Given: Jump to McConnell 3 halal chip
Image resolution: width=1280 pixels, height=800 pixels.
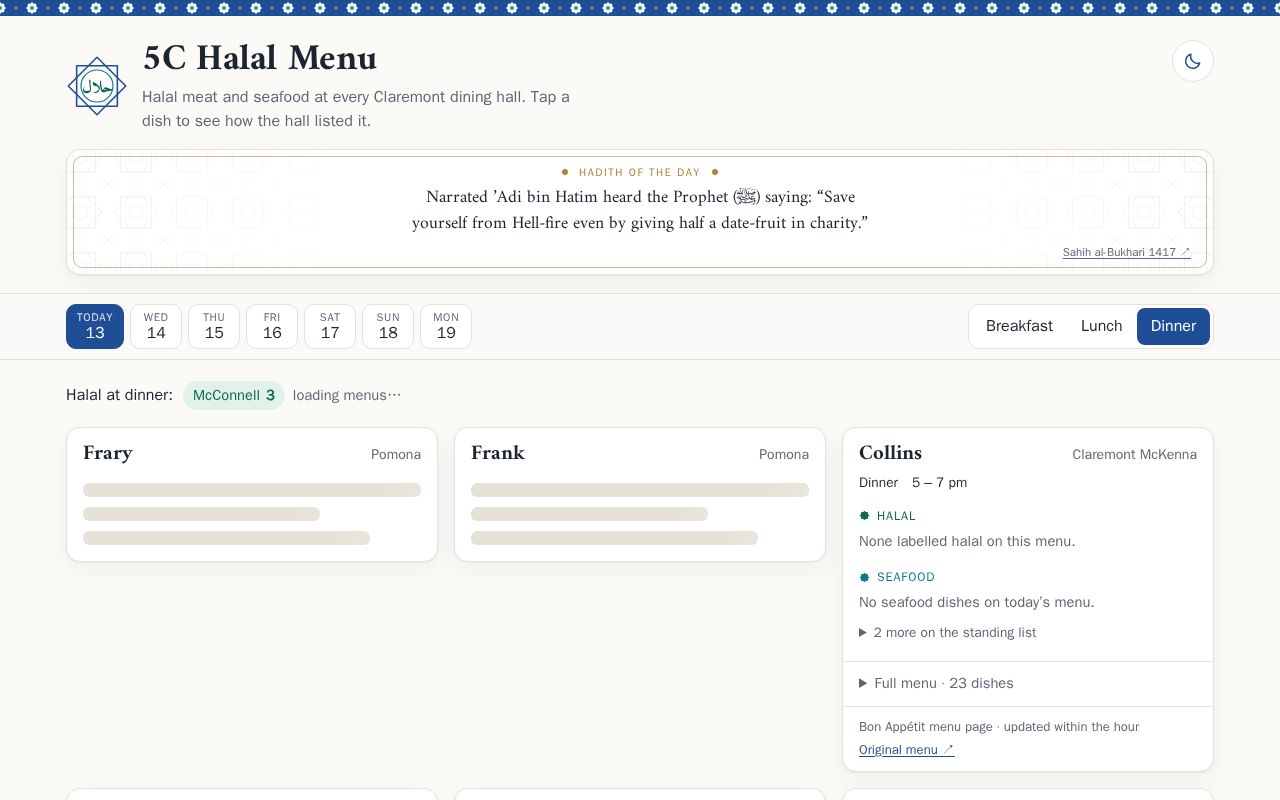Looking at the screenshot, I should (234, 395).
